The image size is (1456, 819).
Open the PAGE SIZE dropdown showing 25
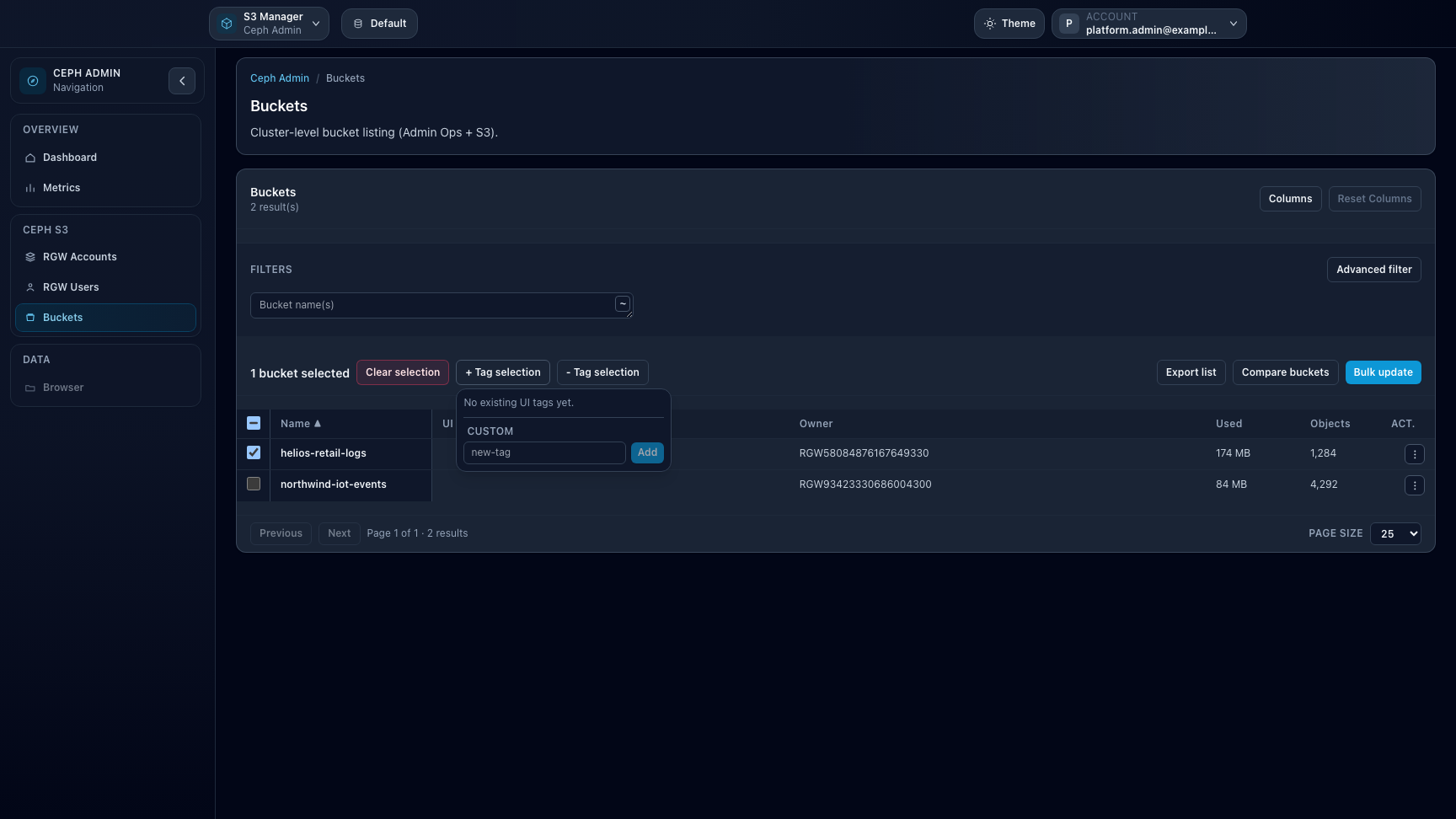pyautogui.click(x=1394, y=533)
